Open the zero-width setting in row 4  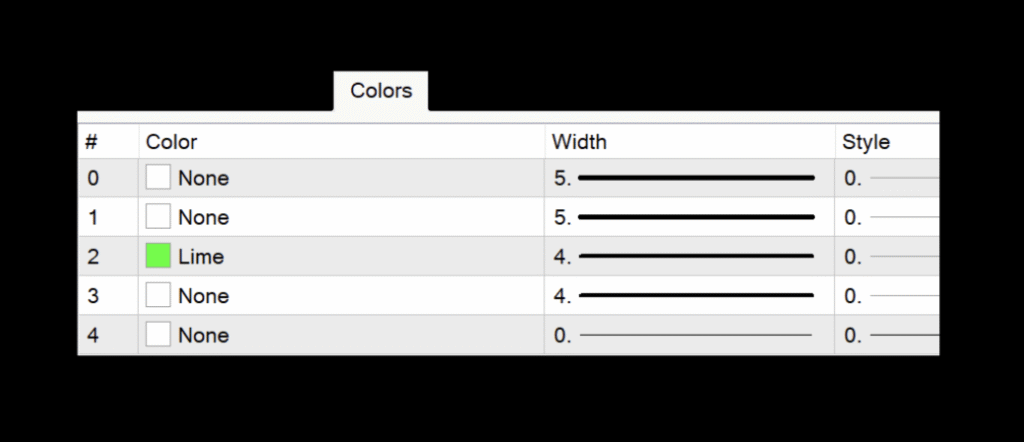click(x=688, y=335)
